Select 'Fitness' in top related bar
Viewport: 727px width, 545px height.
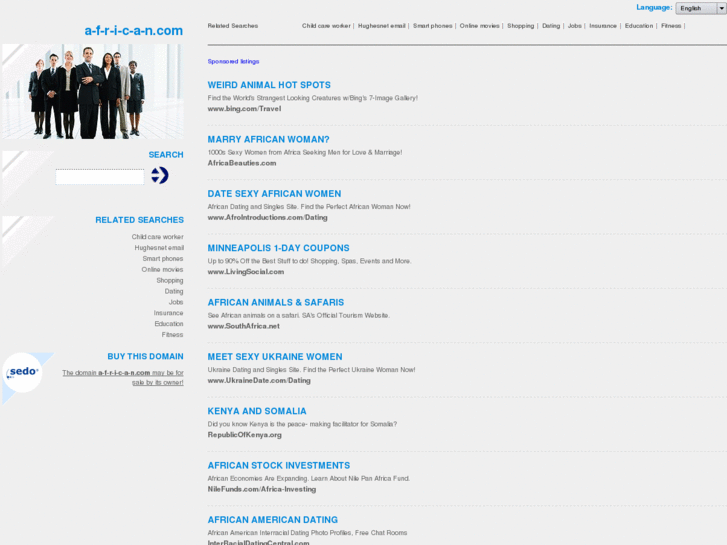671,26
